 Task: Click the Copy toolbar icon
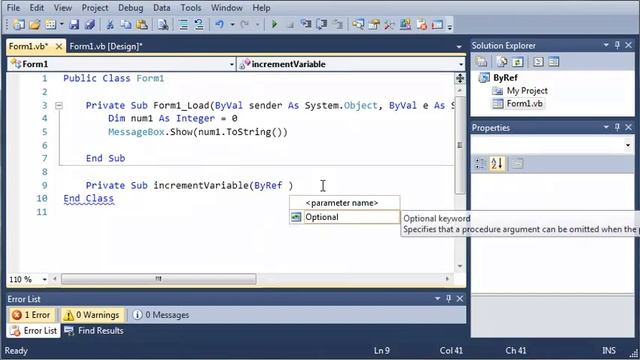coord(126,25)
